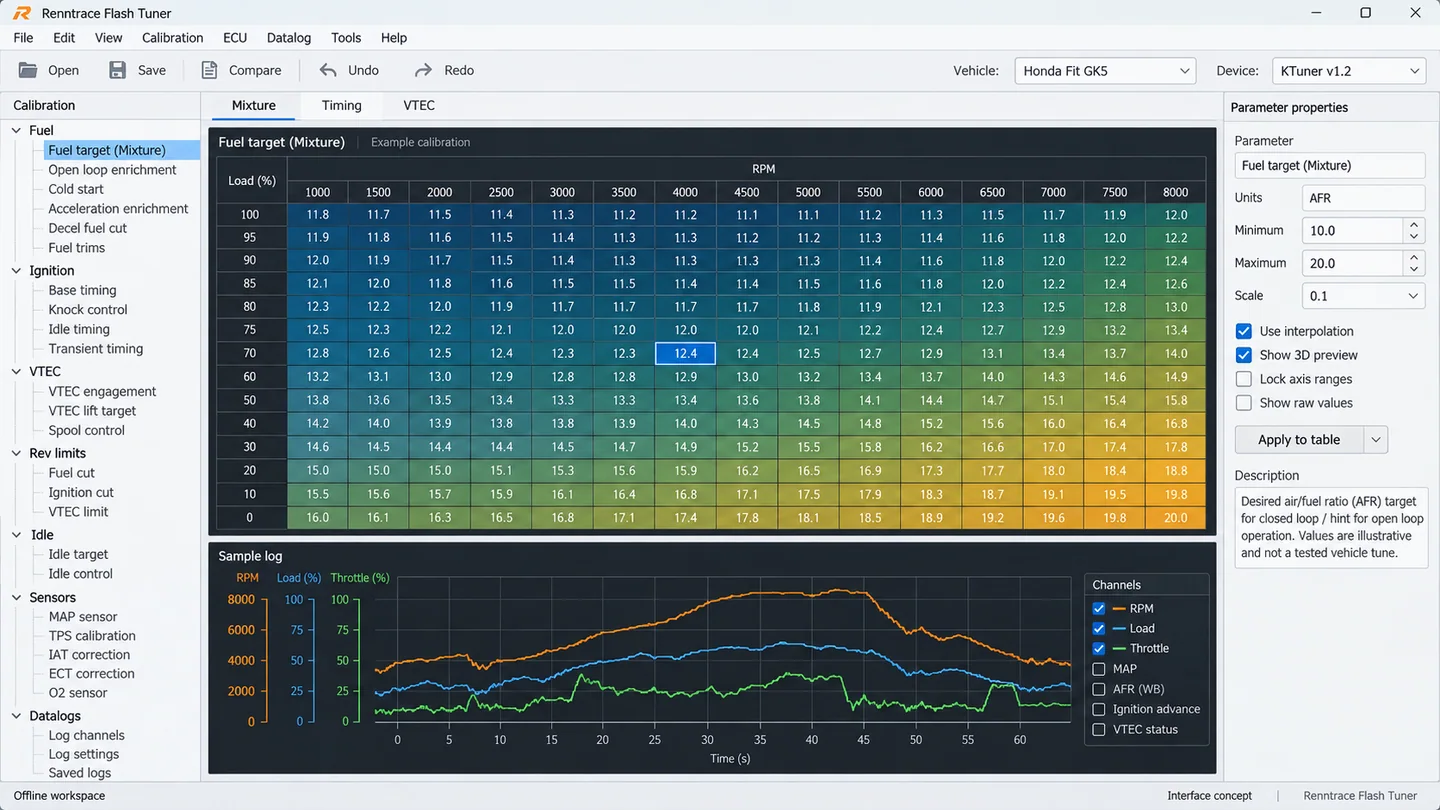The image size is (1440, 810).
Task: Open the Tools menu
Action: coord(346,37)
